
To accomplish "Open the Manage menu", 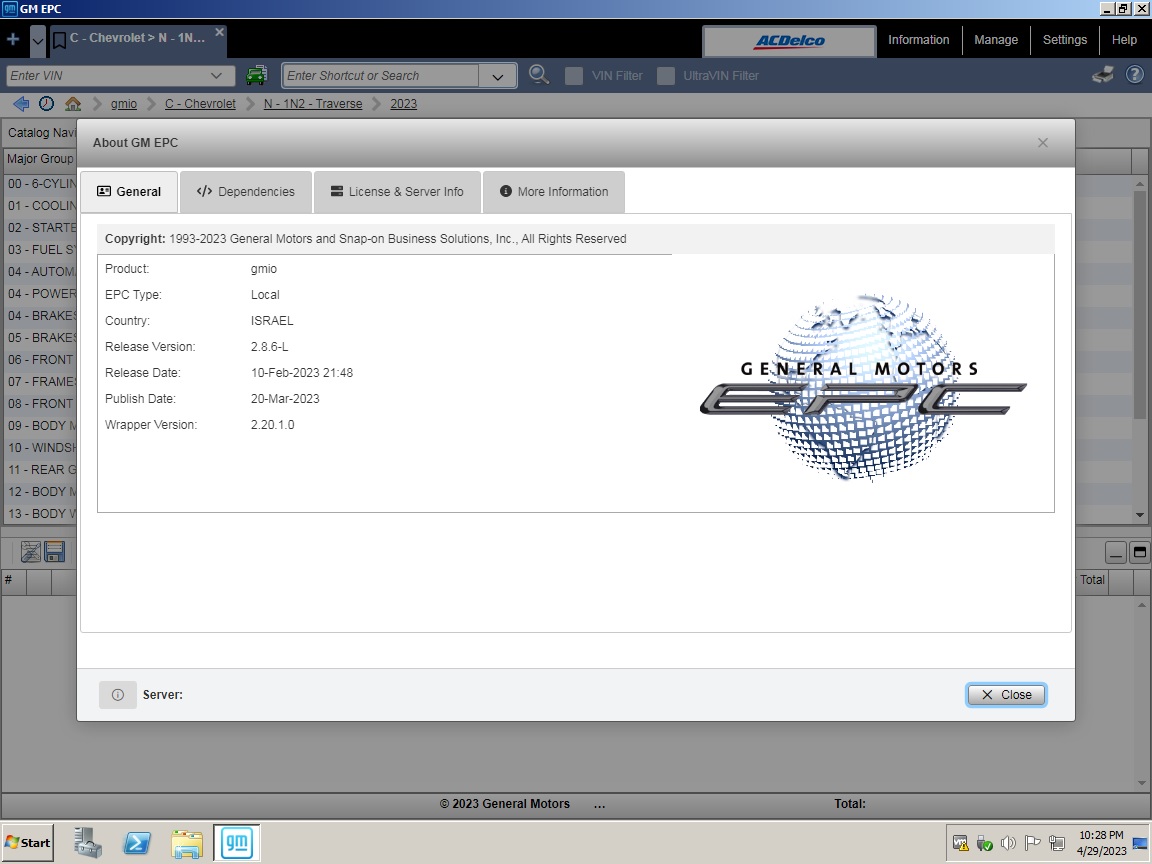I will tap(996, 40).
